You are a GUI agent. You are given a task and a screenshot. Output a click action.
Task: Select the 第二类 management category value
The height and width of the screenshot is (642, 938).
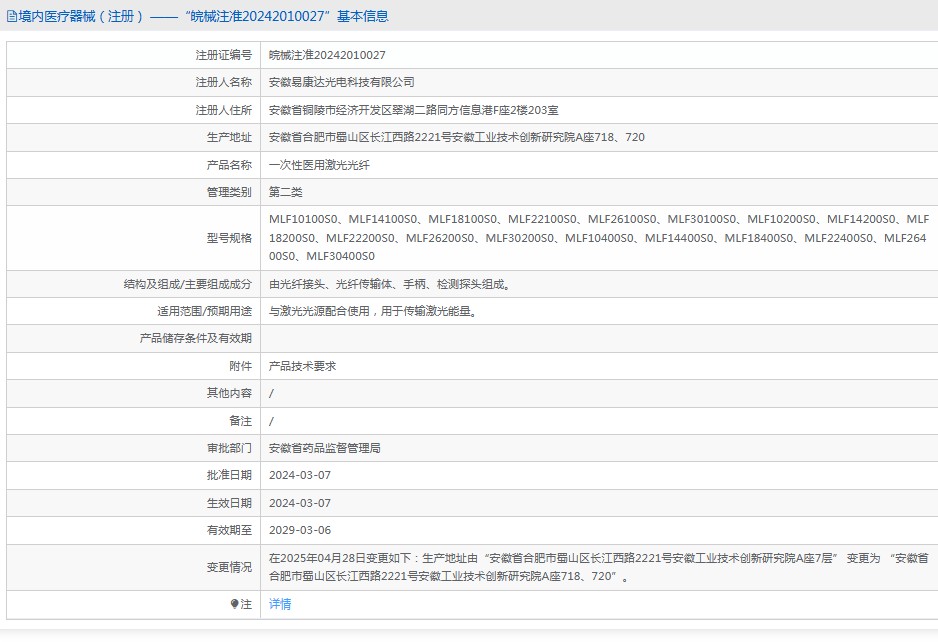tap(285, 192)
